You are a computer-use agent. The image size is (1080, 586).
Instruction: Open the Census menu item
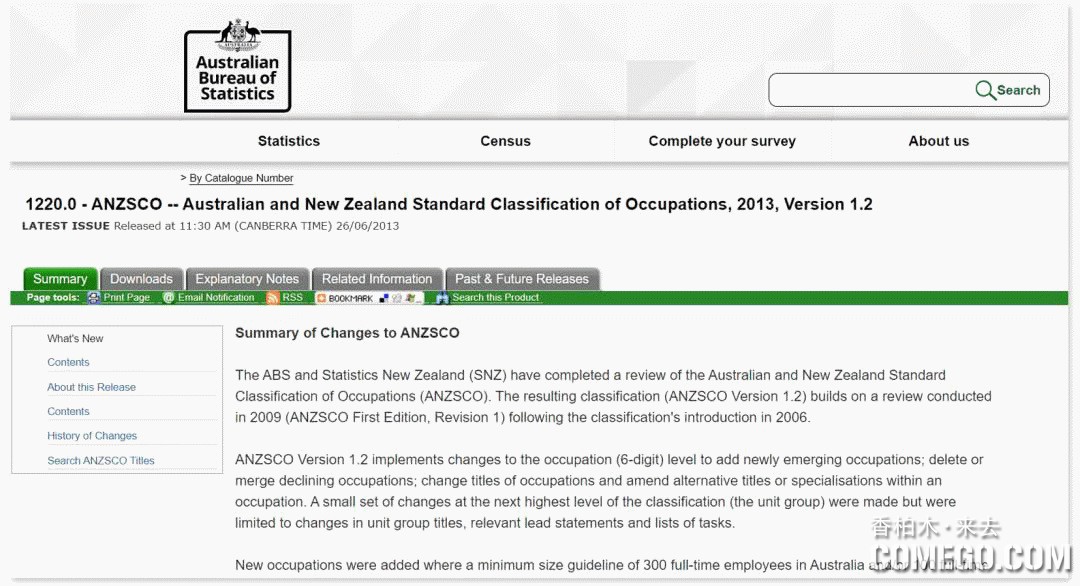point(505,141)
